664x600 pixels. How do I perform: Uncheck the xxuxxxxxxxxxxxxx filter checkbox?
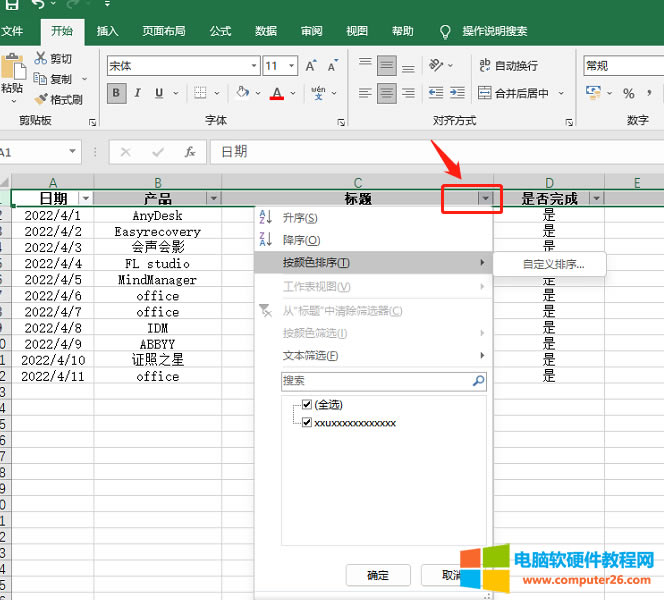(307, 423)
